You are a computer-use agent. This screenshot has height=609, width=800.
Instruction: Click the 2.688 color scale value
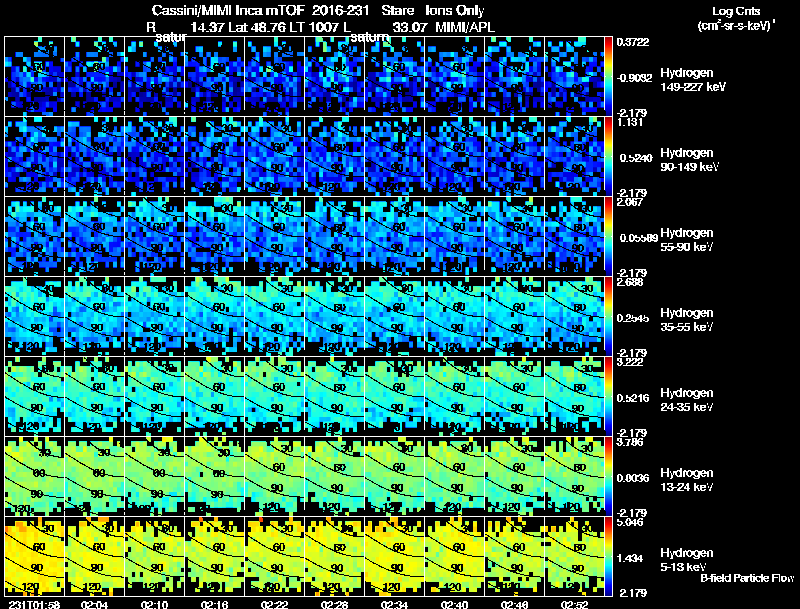click(630, 282)
